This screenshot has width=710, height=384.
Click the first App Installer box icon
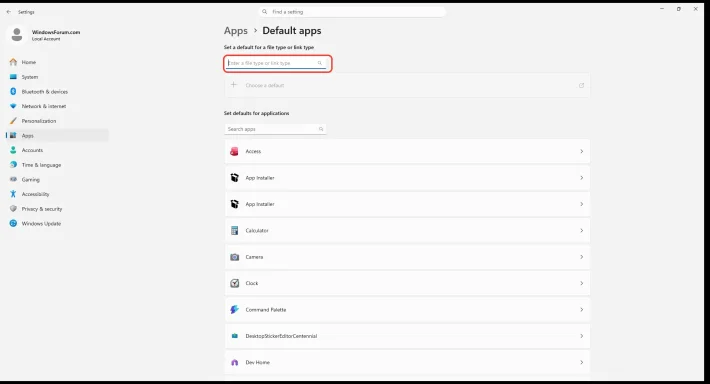click(234, 178)
